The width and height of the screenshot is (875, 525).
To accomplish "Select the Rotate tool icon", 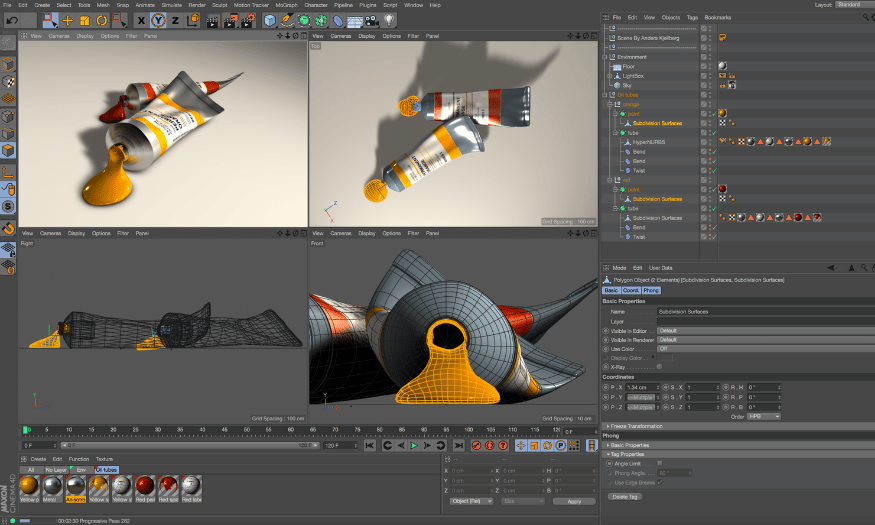I will pos(102,21).
